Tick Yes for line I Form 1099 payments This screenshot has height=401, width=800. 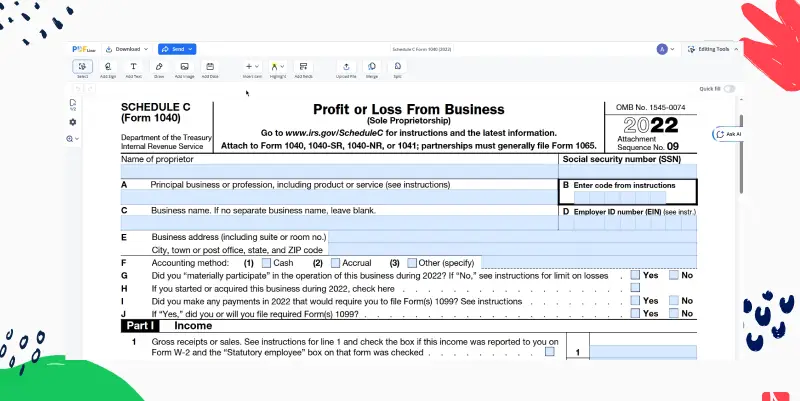click(635, 300)
